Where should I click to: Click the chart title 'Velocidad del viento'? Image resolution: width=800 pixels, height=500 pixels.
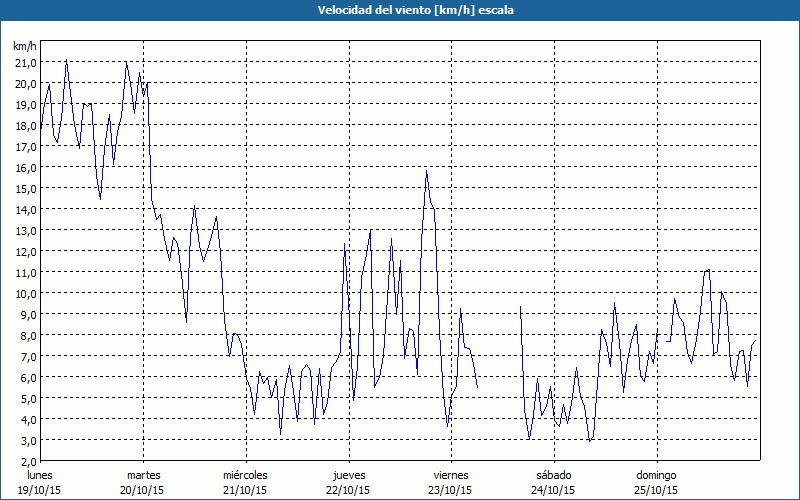(400, 10)
